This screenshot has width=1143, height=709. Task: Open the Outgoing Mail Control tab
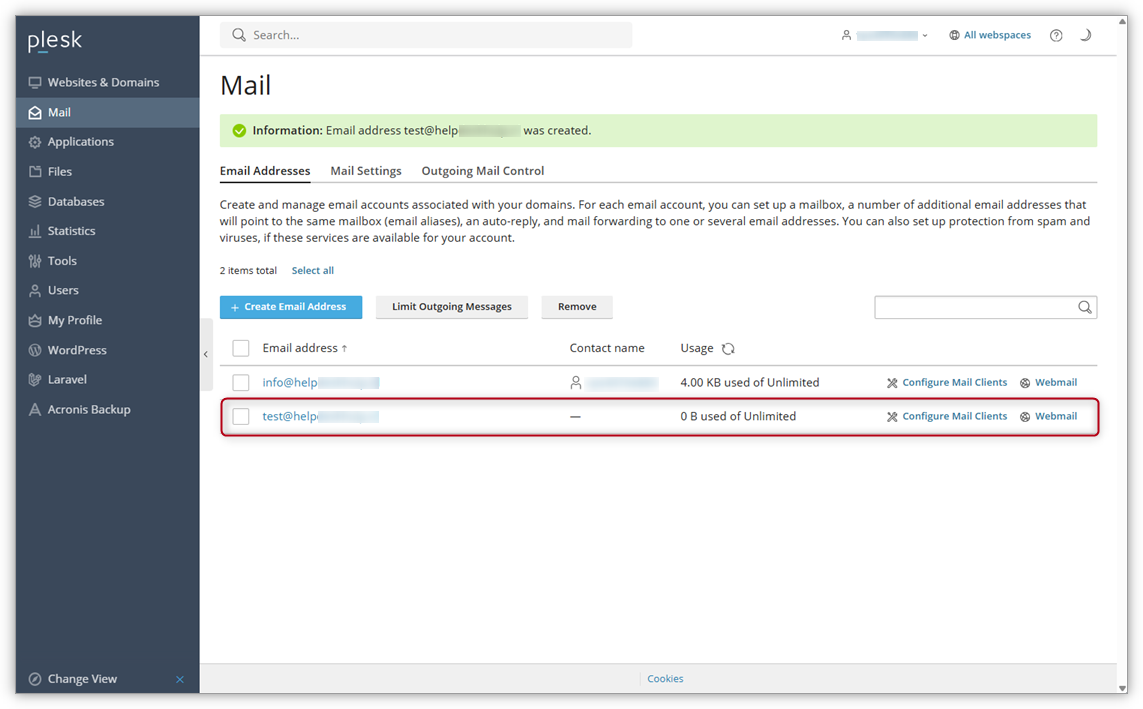tap(482, 170)
